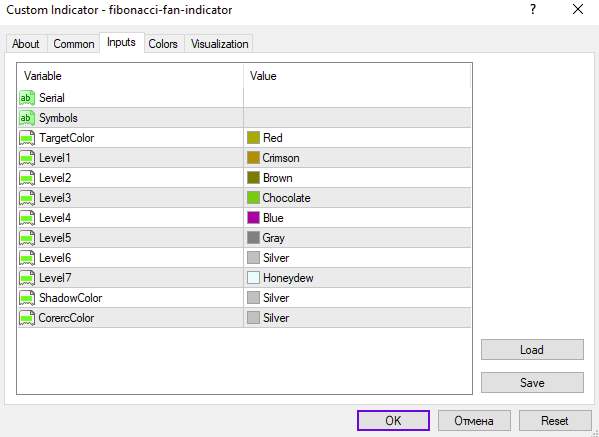599x437 pixels.
Task: Click the CorercColor row icon
Action: pos(27,318)
